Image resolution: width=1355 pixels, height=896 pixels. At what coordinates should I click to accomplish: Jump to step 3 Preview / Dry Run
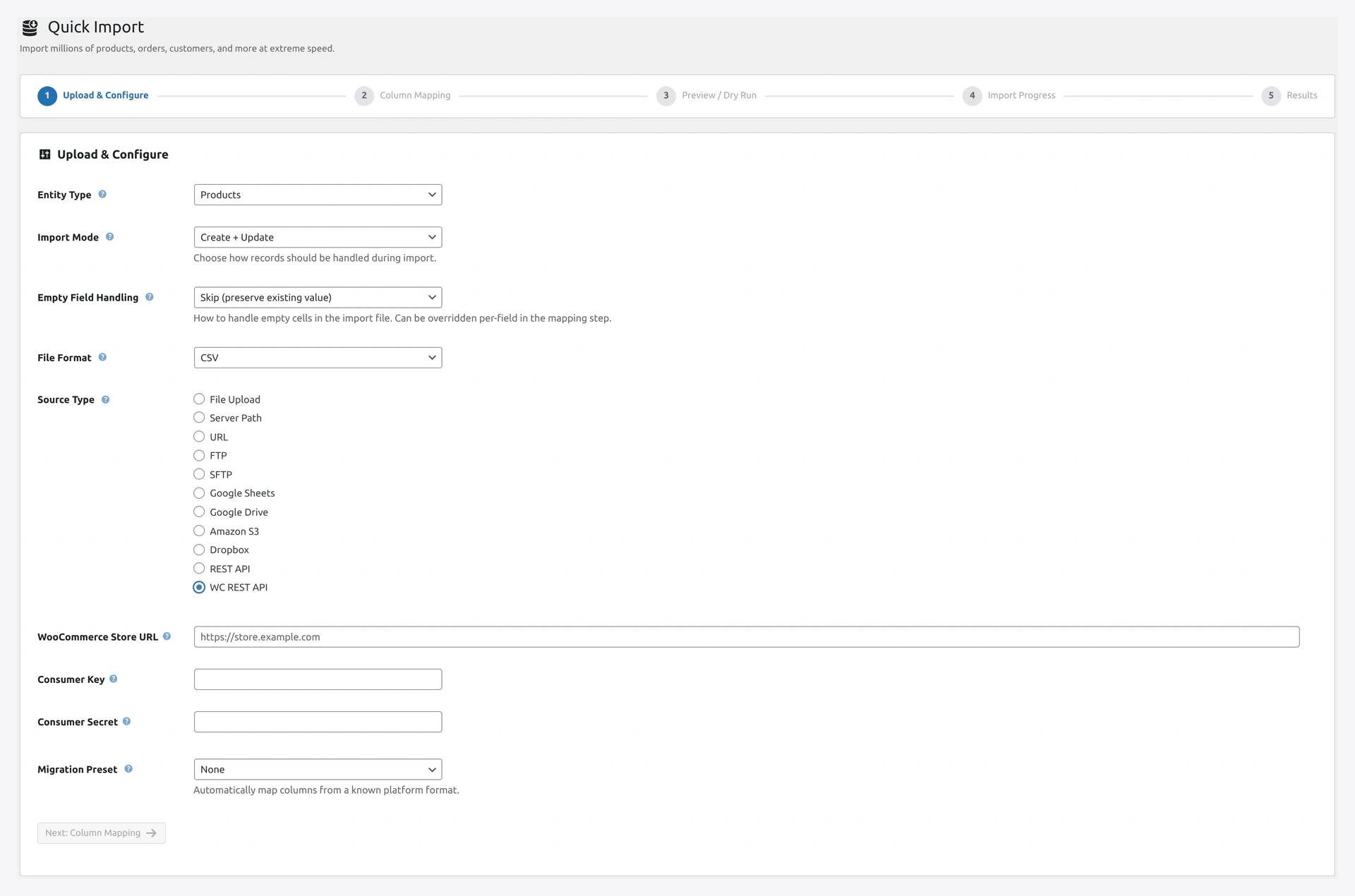click(706, 95)
